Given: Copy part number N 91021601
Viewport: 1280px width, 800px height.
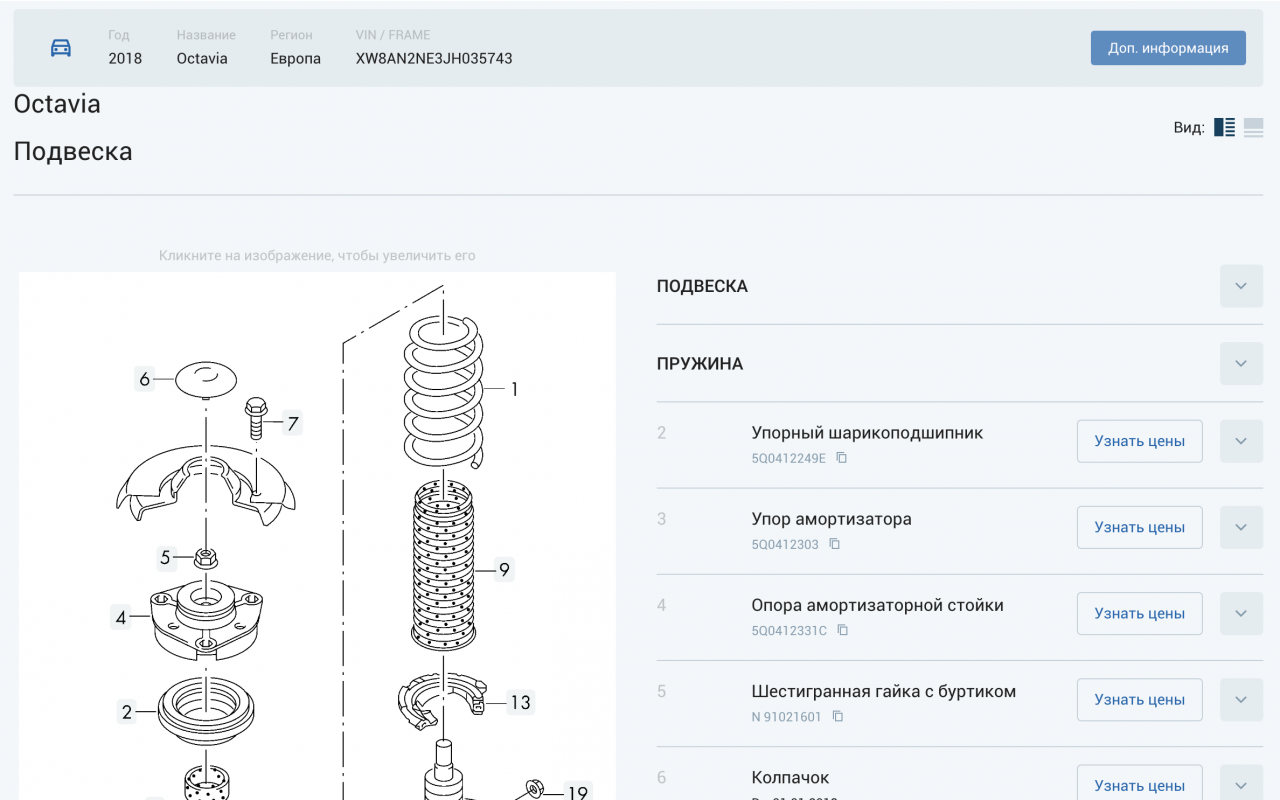Looking at the screenshot, I should coord(838,716).
